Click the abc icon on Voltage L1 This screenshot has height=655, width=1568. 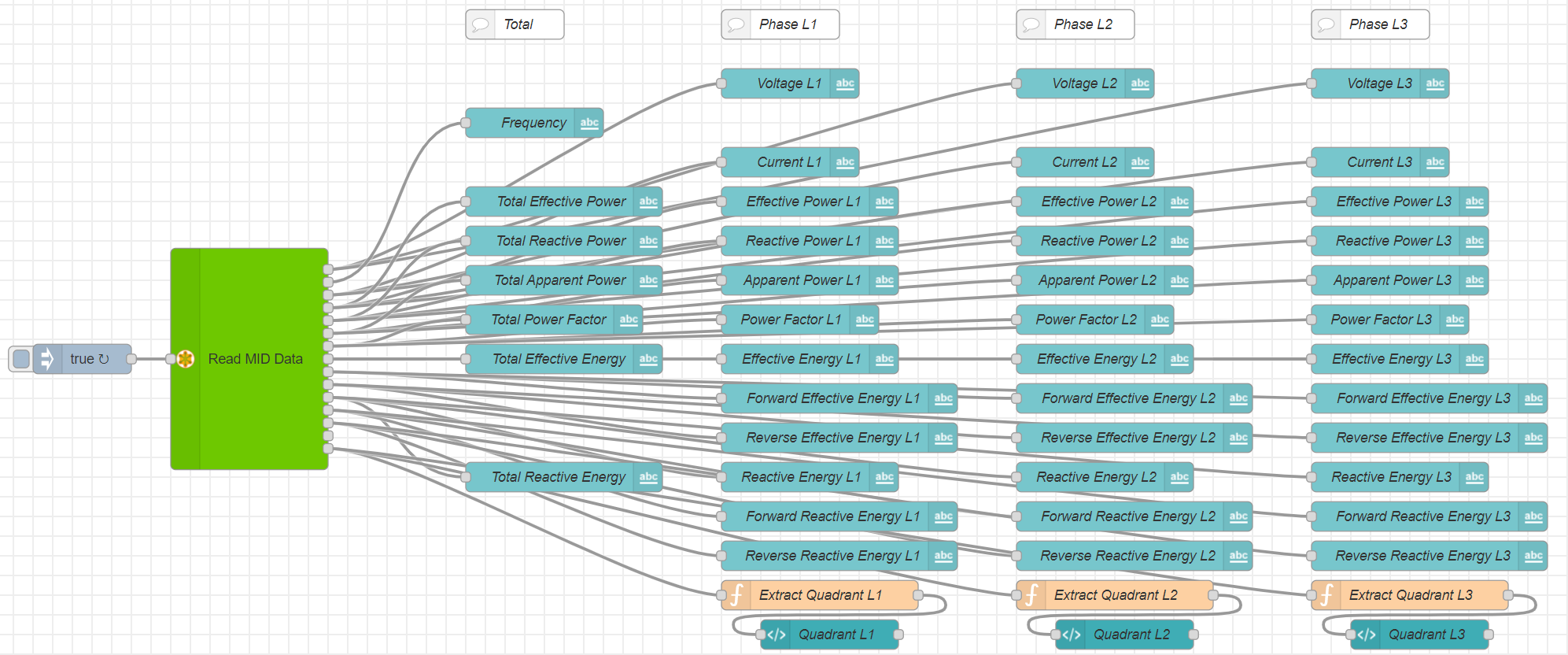[x=845, y=83]
